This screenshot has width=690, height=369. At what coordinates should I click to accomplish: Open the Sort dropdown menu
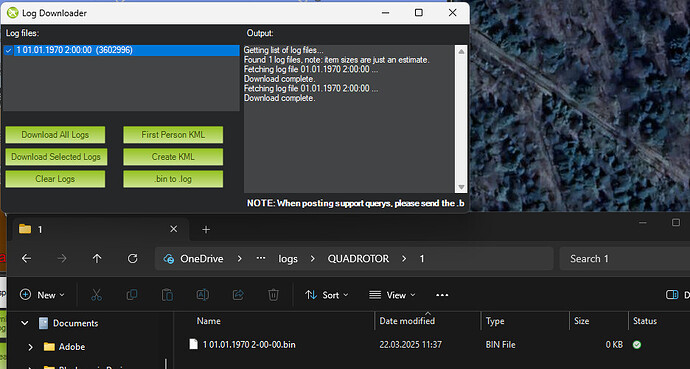click(327, 295)
